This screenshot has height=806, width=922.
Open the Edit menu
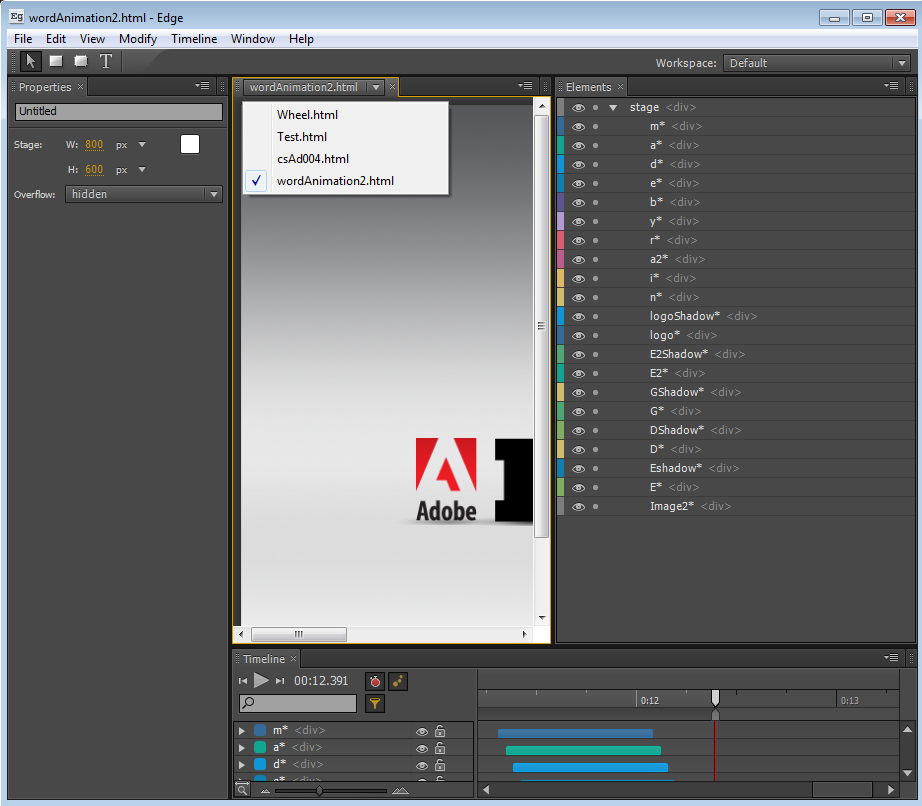pos(56,39)
